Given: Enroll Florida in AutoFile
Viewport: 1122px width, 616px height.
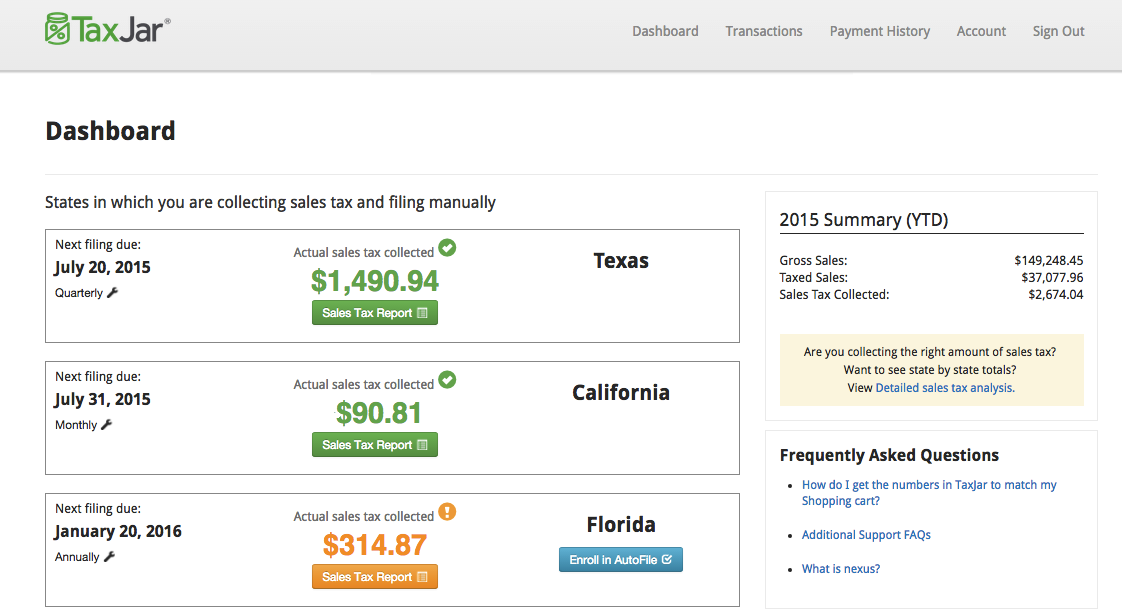Looking at the screenshot, I should pos(620,560).
